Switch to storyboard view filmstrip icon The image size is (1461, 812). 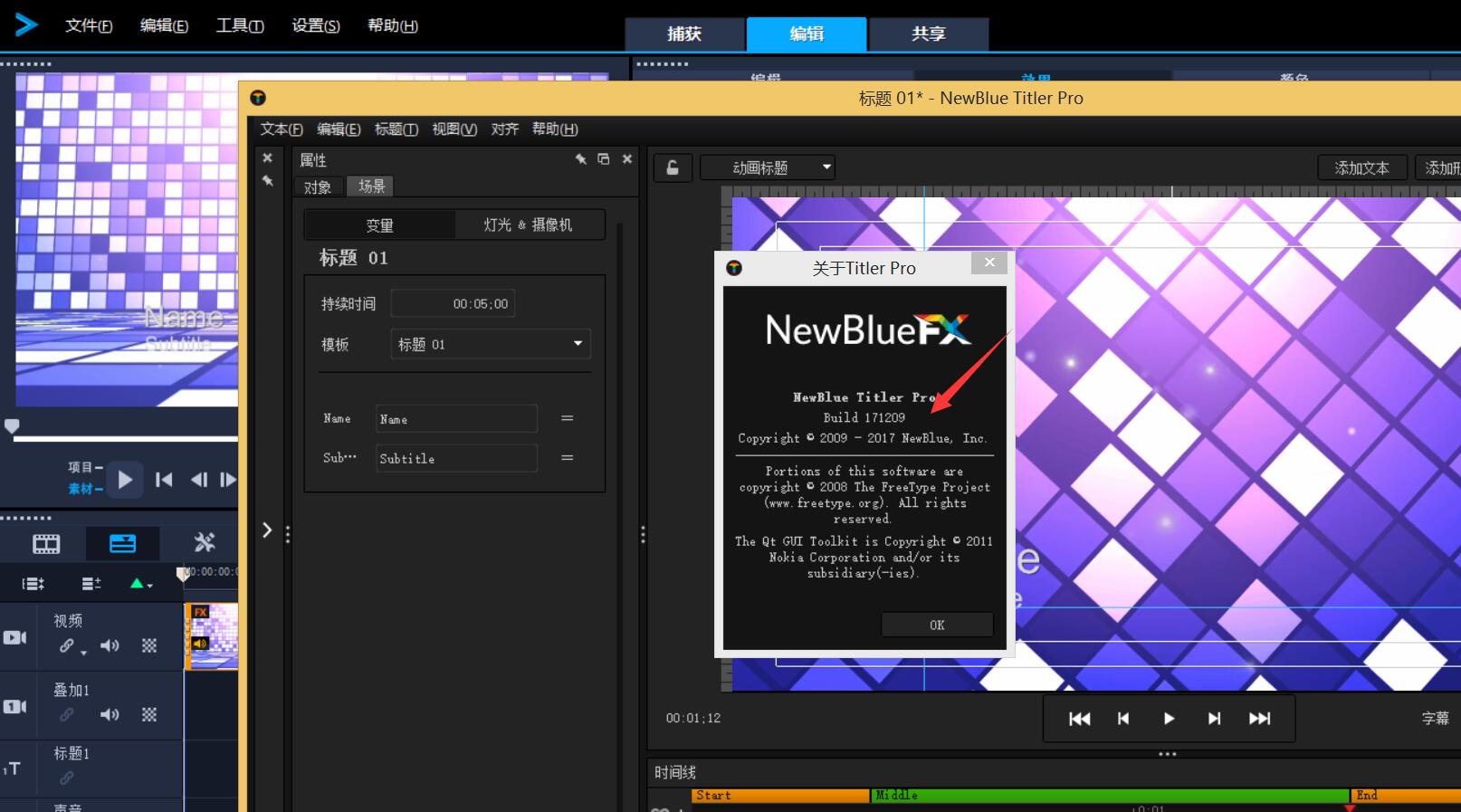(x=46, y=543)
